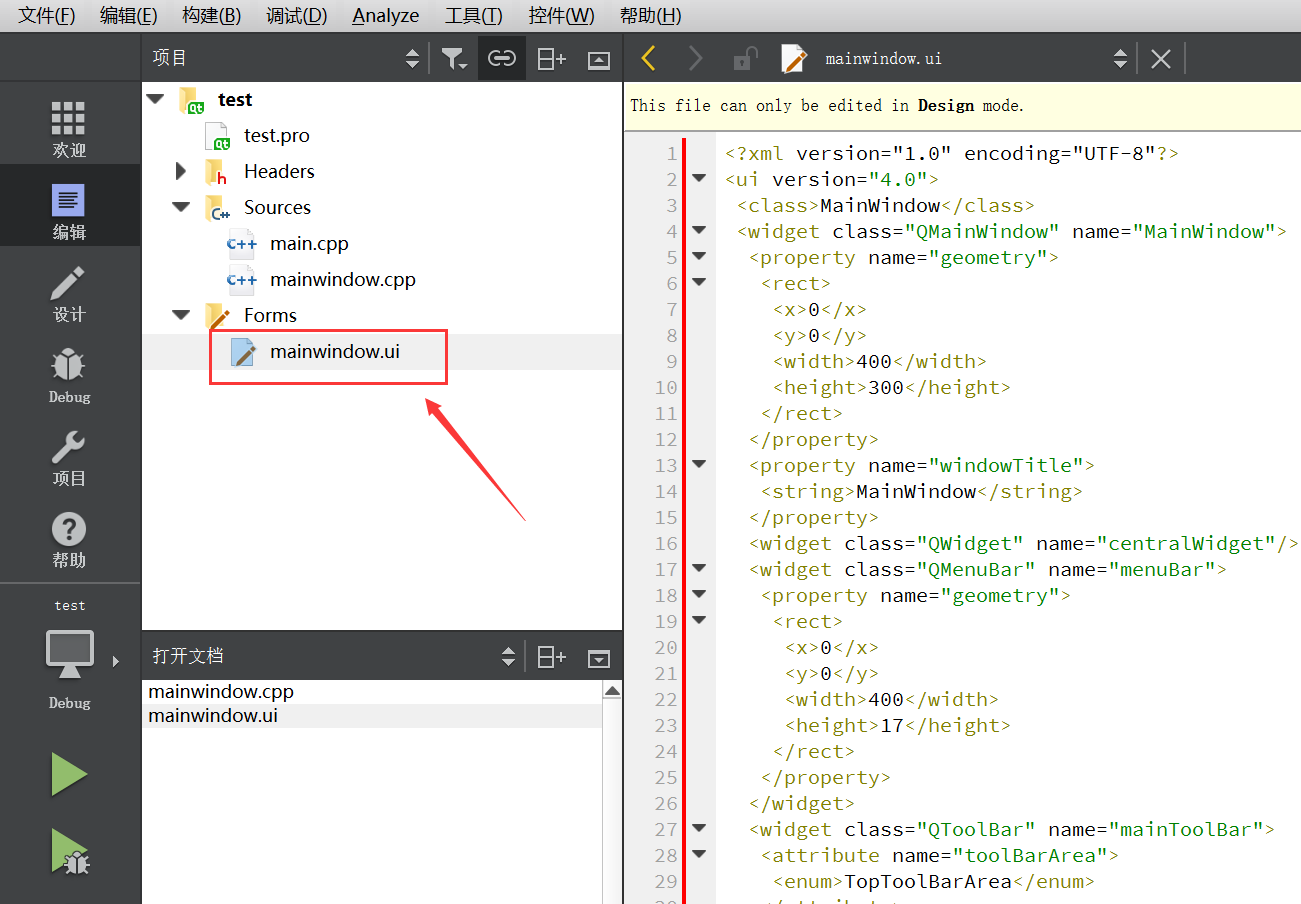This screenshot has width=1301, height=904.
Task: Click the text <class>MainWindow</class> on line 3
Action: 885,205
